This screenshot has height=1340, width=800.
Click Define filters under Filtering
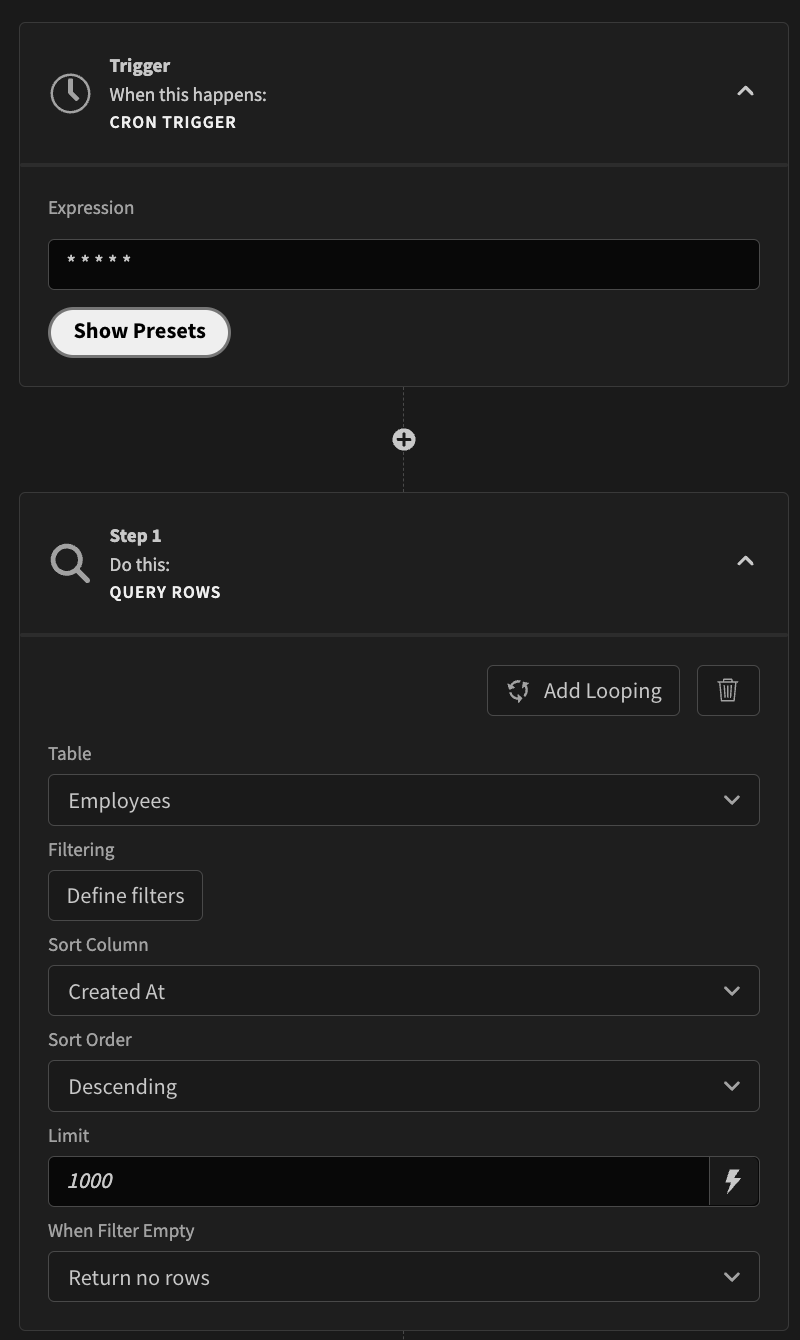click(125, 895)
